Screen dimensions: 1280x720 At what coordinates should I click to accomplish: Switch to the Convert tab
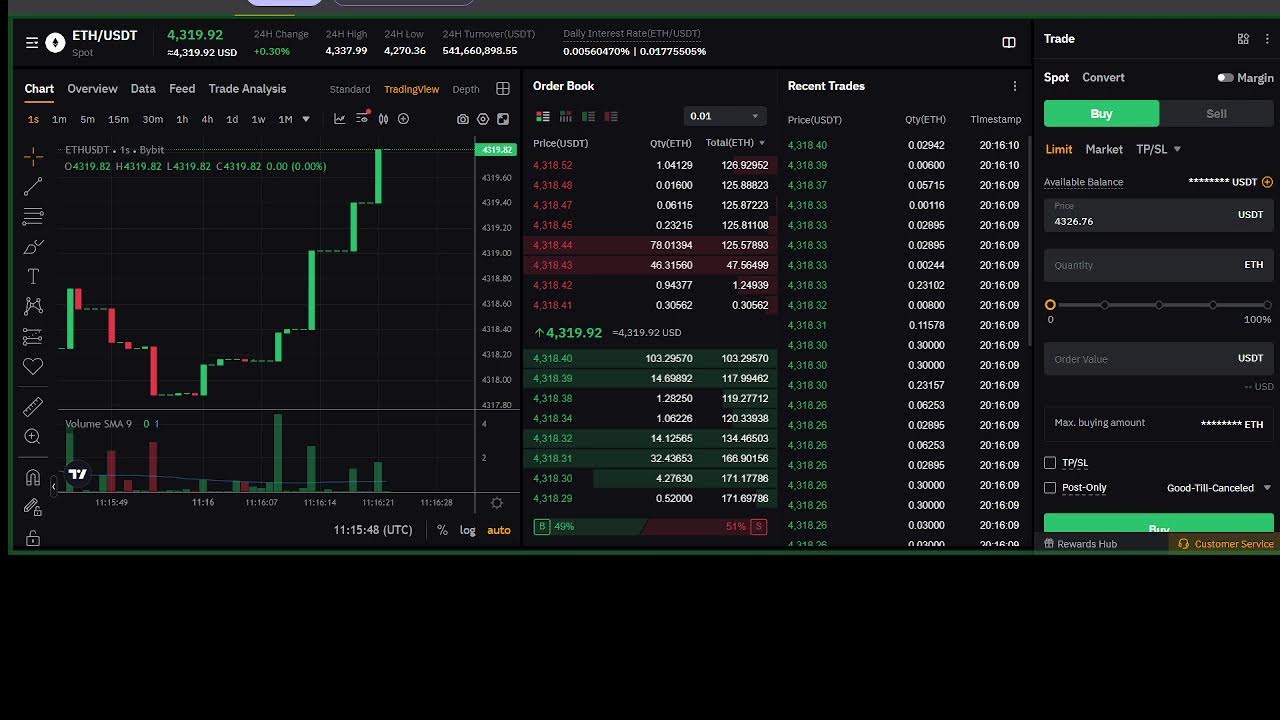click(1103, 77)
